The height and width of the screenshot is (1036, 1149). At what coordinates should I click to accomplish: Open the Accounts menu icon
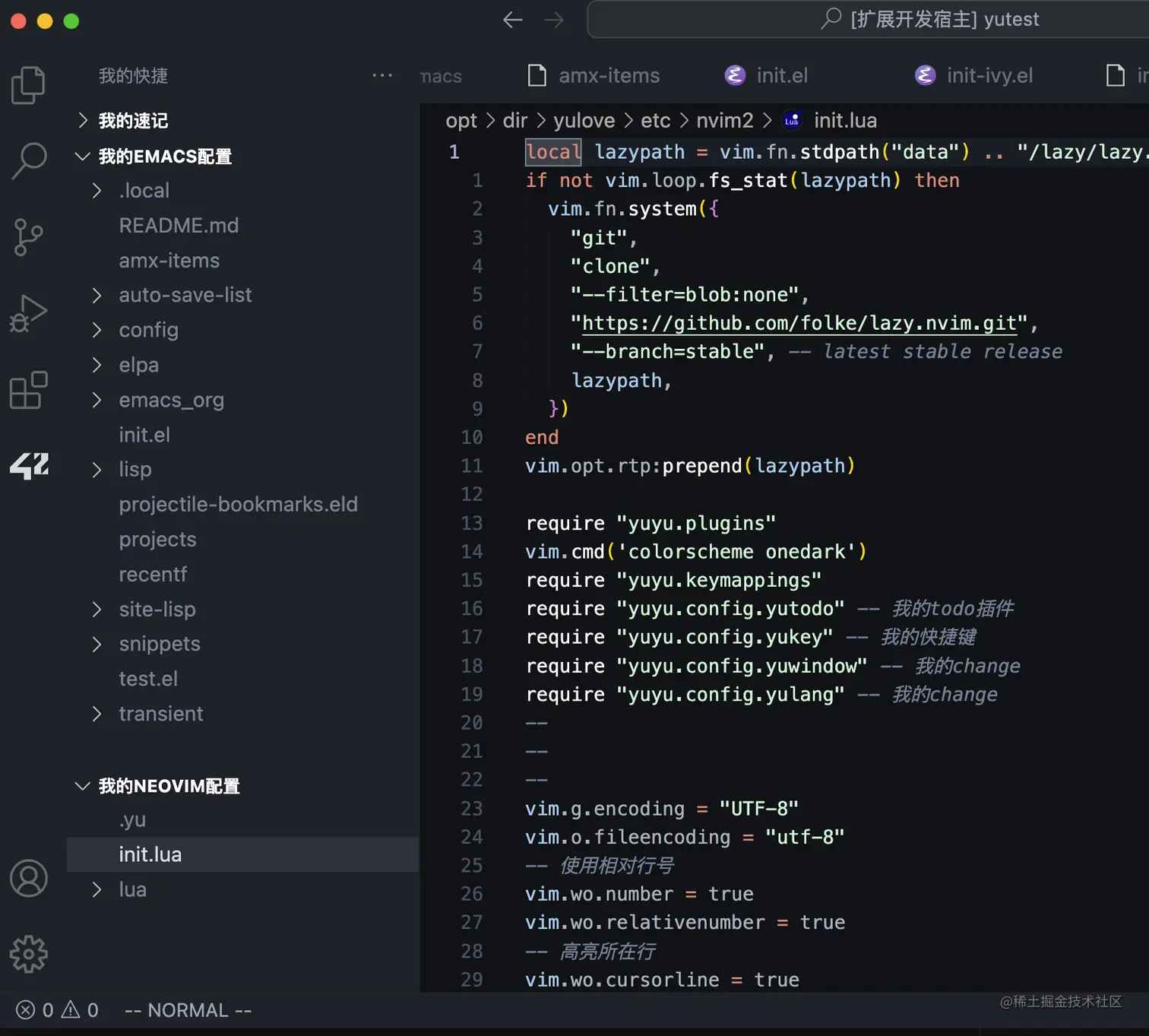tap(29, 878)
